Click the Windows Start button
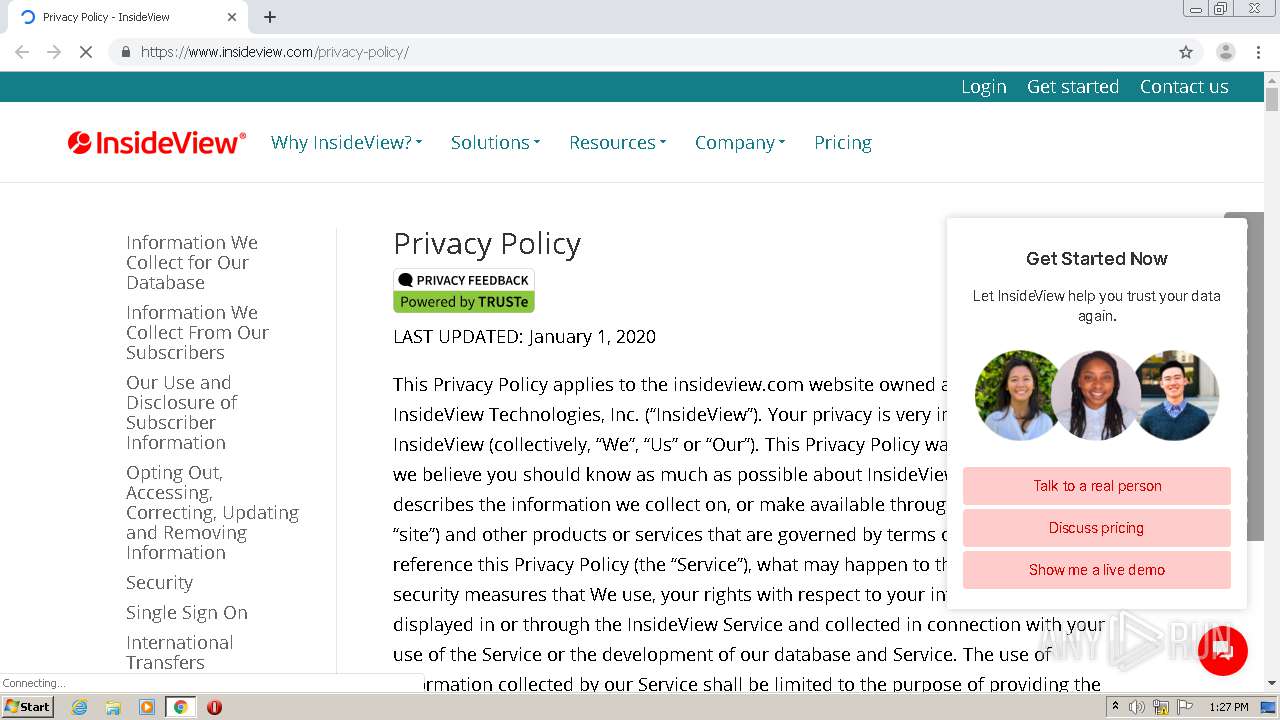Screen dimensions: 1280x720 [27, 707]
